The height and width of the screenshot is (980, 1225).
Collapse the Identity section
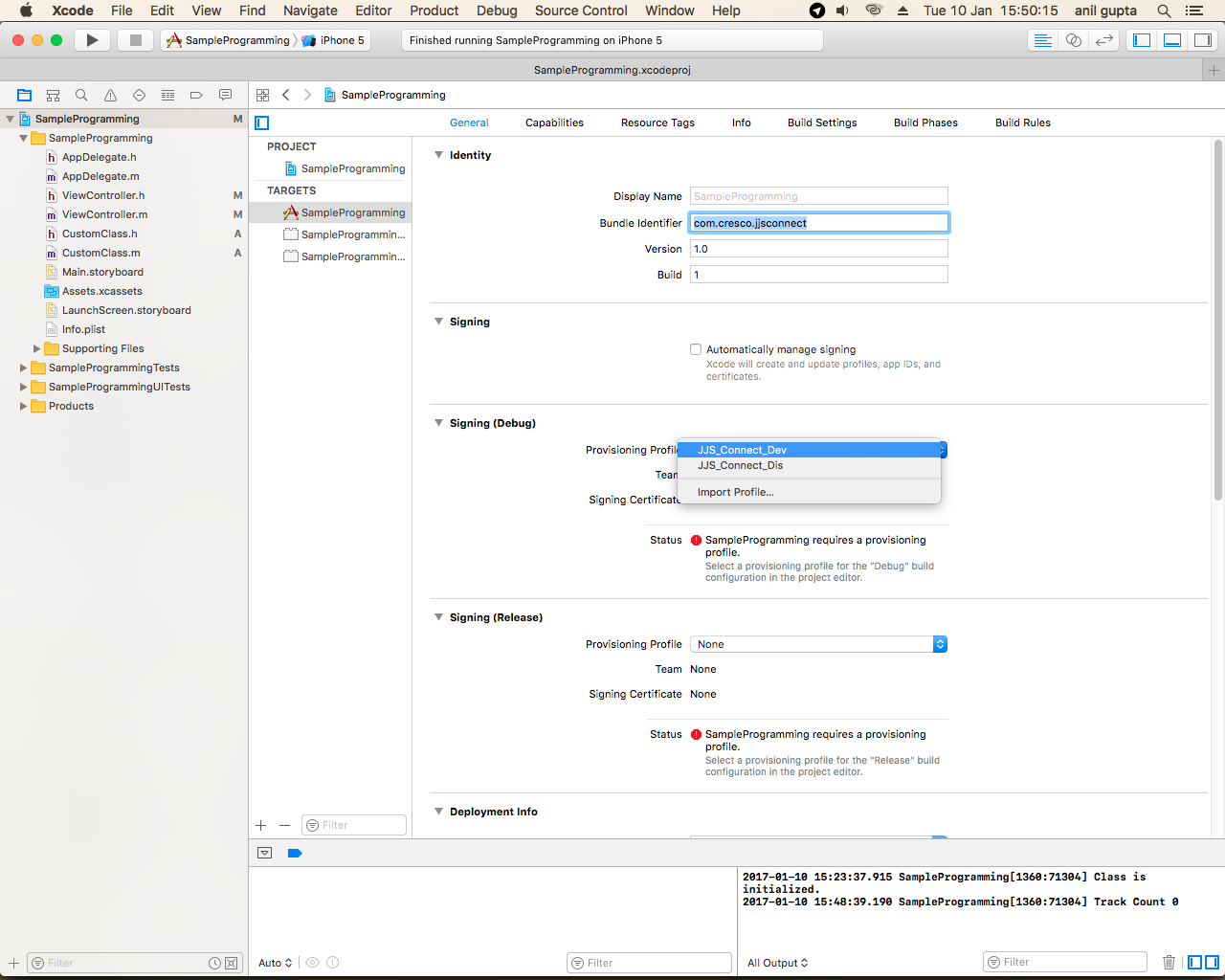click(x=438, y=155)
